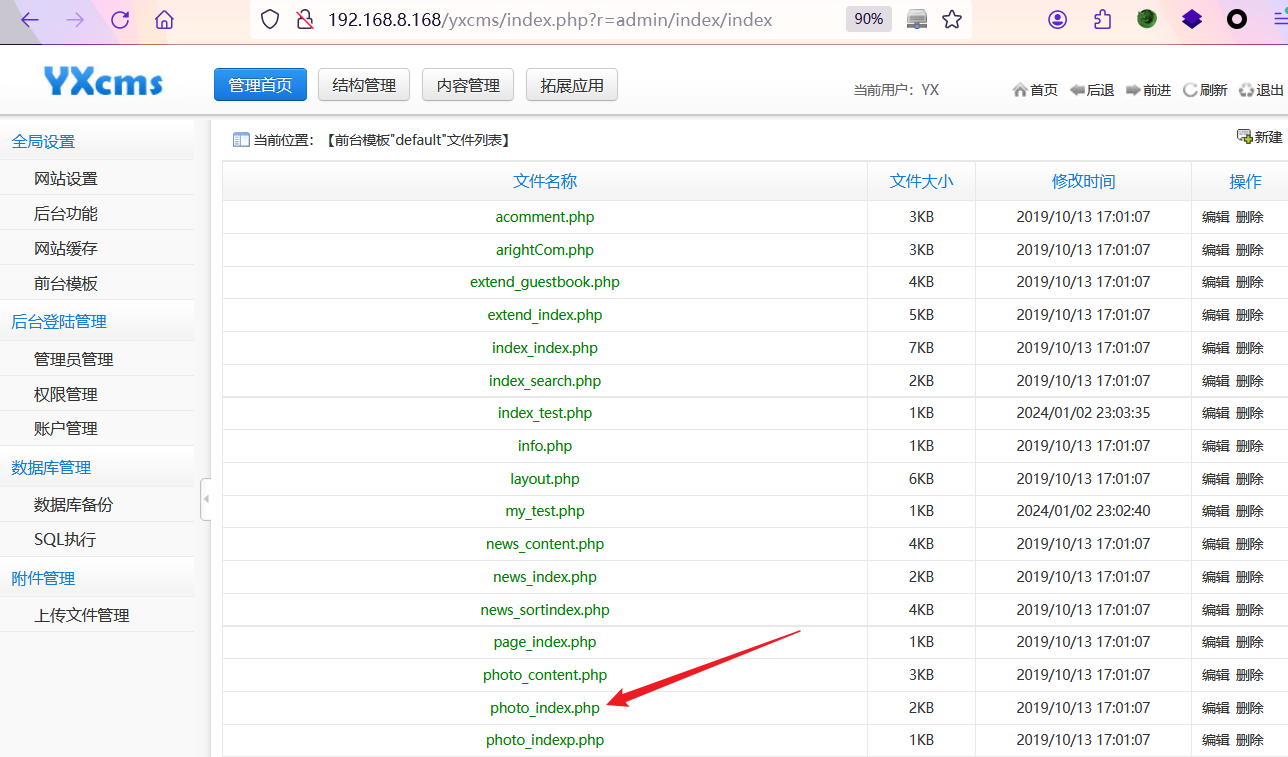Click the 退出 logout icon
The height and width of the screenshot is (757, 1288).
tap(1247, 90)
